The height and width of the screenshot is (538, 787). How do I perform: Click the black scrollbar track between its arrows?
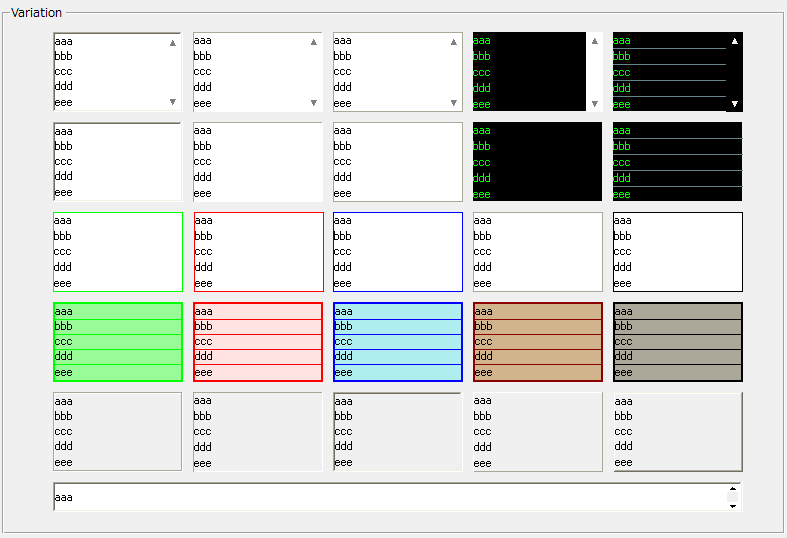click(x=735, y=72)
